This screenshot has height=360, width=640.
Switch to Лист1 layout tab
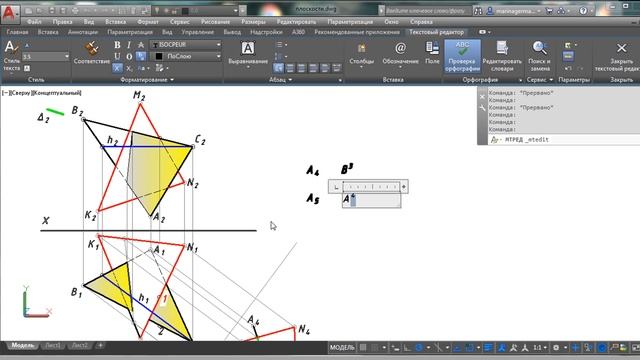(x=53, y=346)
